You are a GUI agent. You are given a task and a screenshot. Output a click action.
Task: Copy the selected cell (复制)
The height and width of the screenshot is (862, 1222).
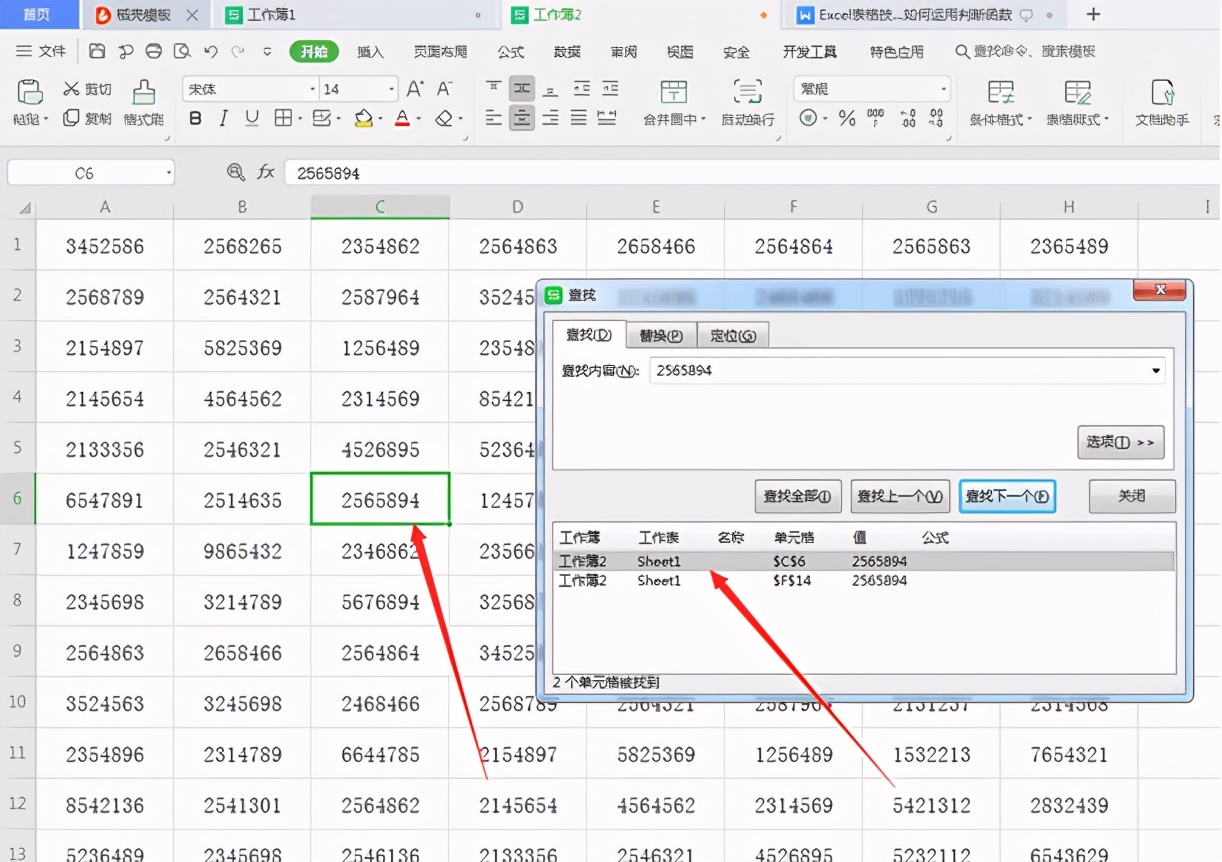coord(87,118)
